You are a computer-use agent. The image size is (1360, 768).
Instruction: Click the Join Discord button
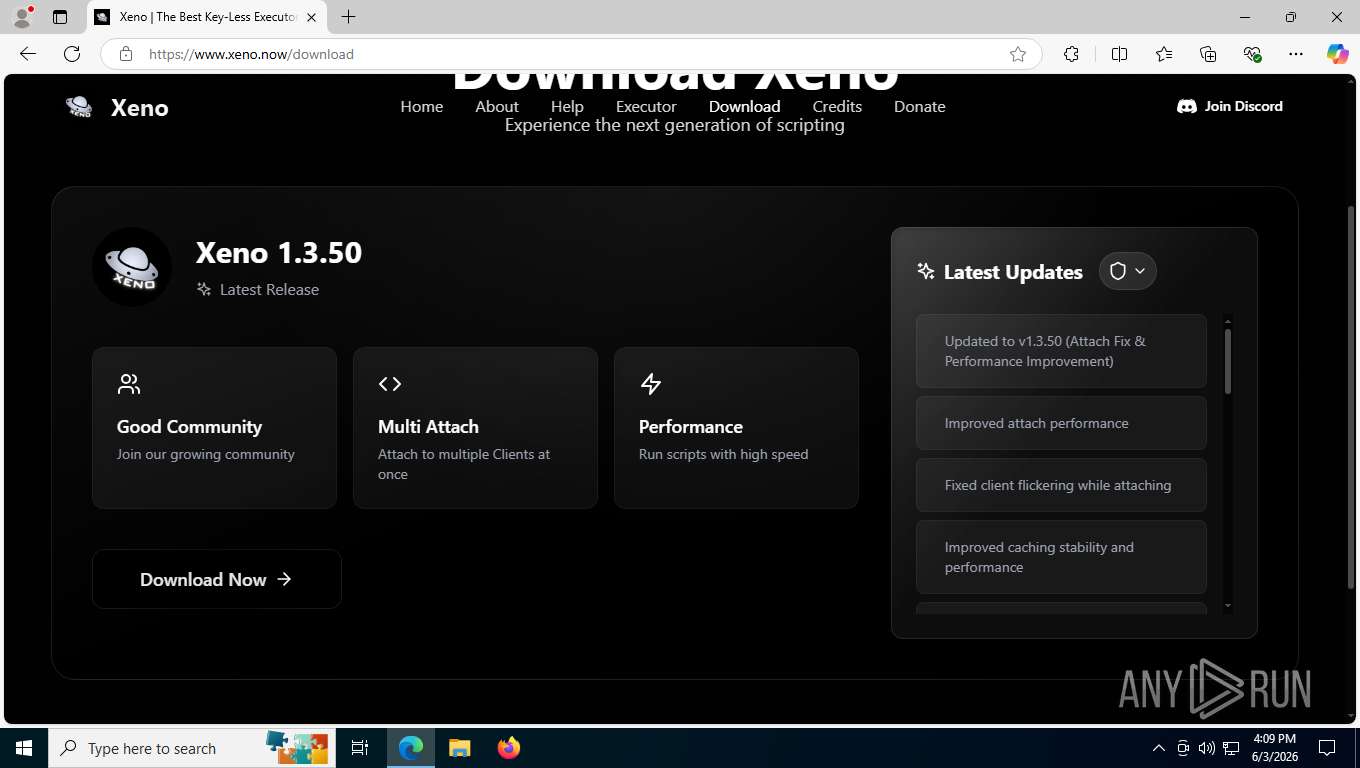(x=1230, y=106)
